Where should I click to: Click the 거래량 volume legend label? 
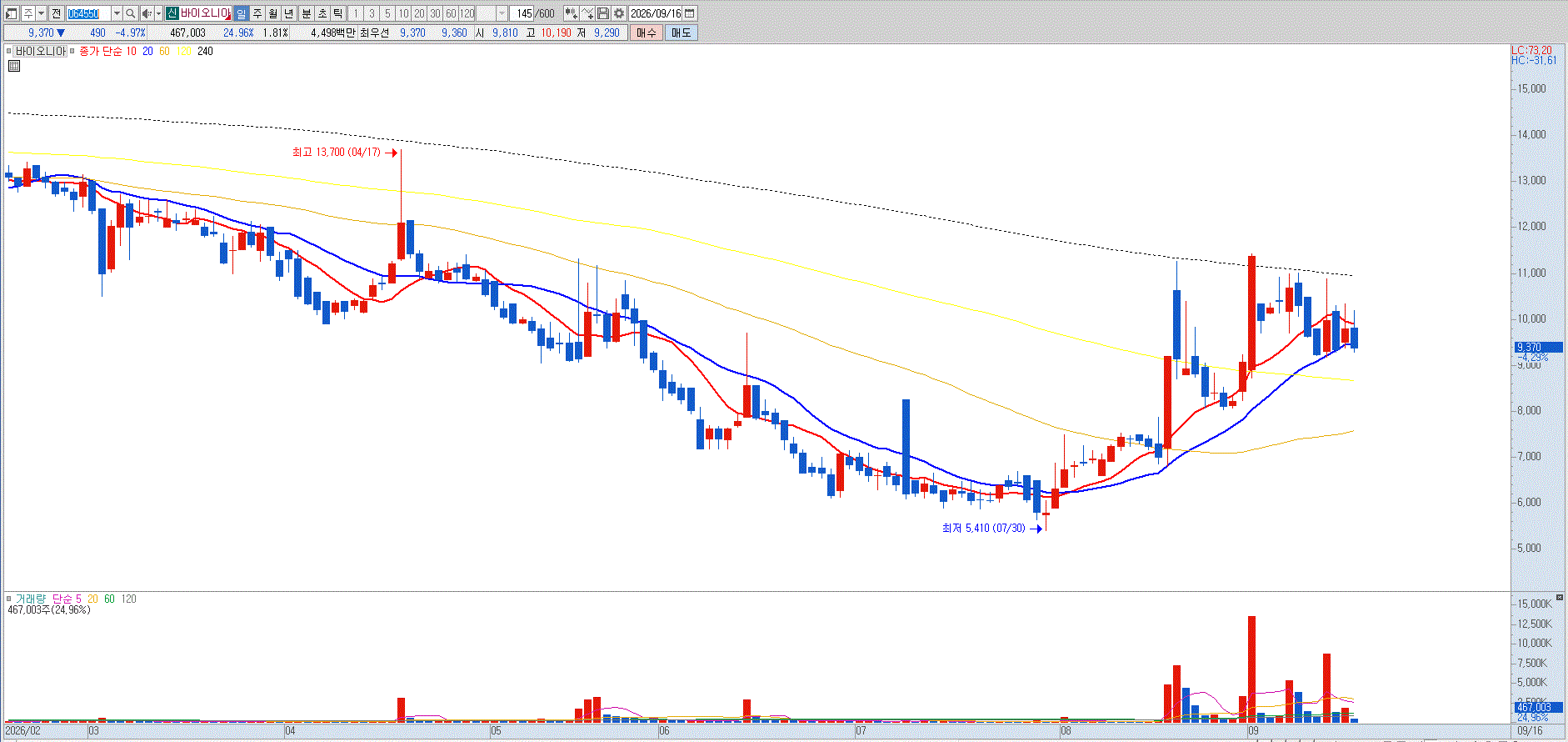pos(31,599)
